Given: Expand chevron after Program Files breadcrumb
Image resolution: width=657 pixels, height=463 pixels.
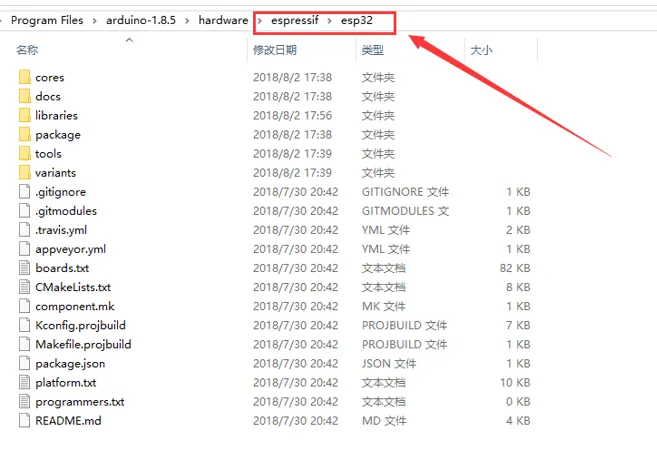Looking at the screenshot, I should (x=95, y=21).
